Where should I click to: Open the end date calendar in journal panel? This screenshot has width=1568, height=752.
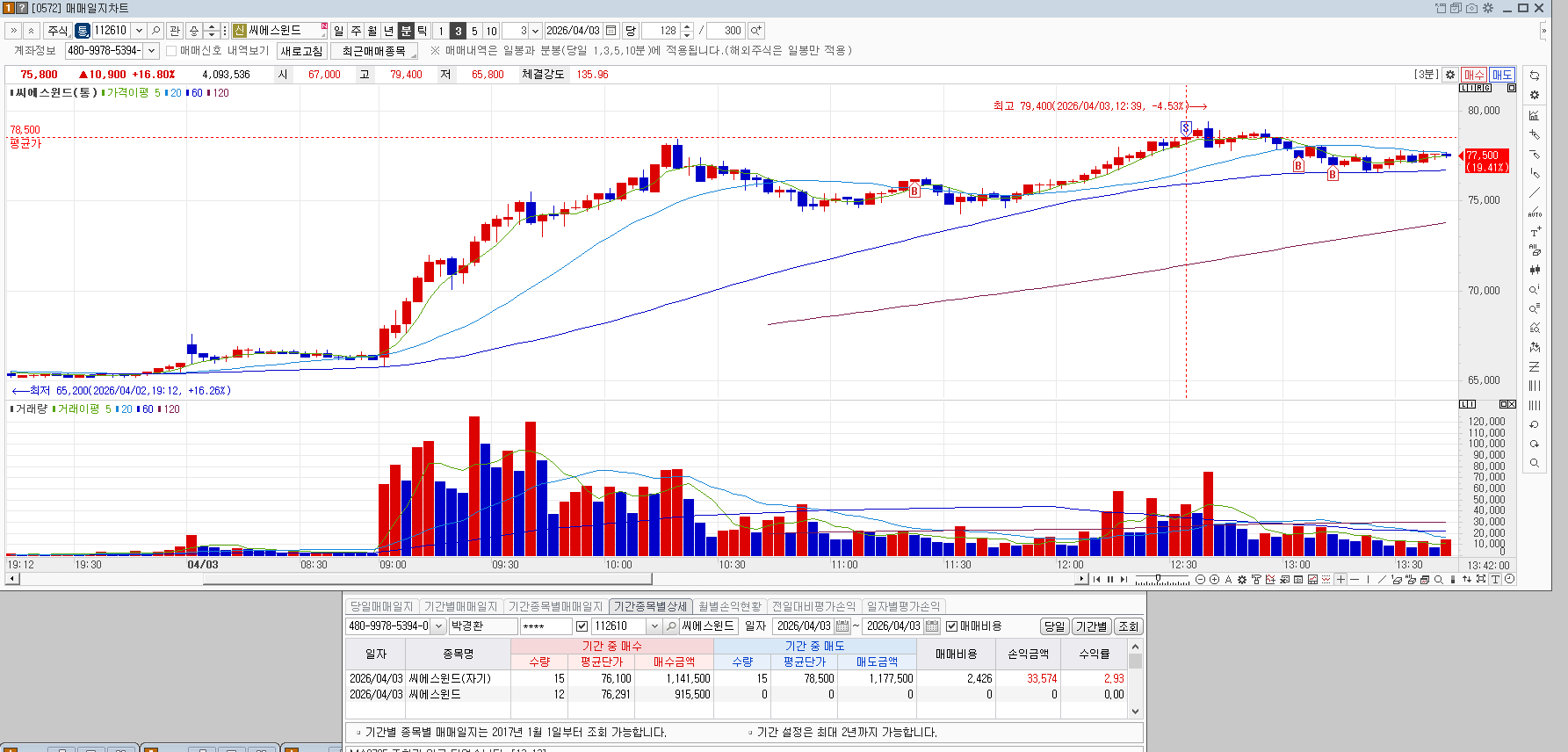(x=932, y=626)
